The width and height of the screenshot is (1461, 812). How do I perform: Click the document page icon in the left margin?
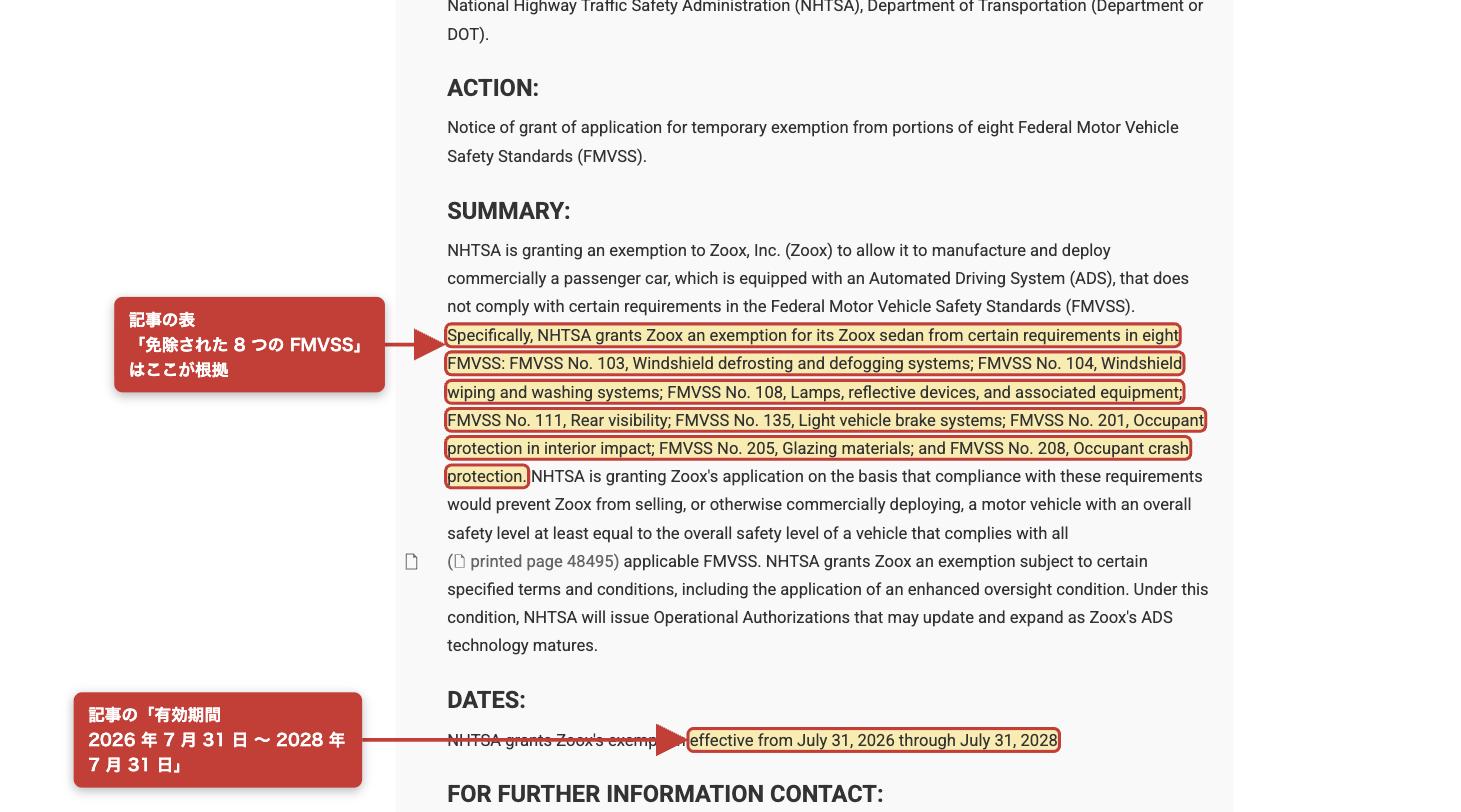[411, 562]
